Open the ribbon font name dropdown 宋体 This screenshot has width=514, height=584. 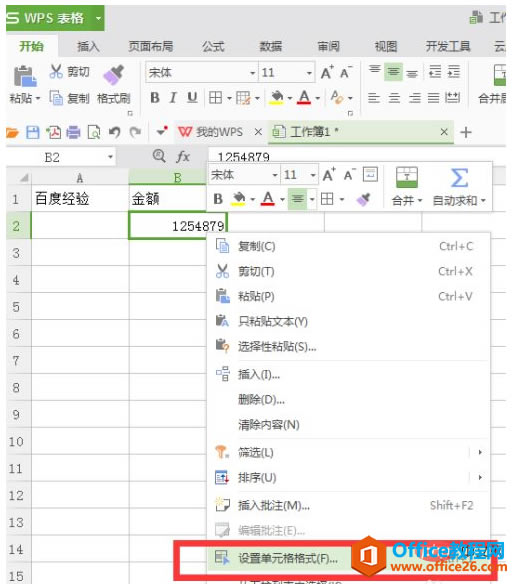coord(253,73)
